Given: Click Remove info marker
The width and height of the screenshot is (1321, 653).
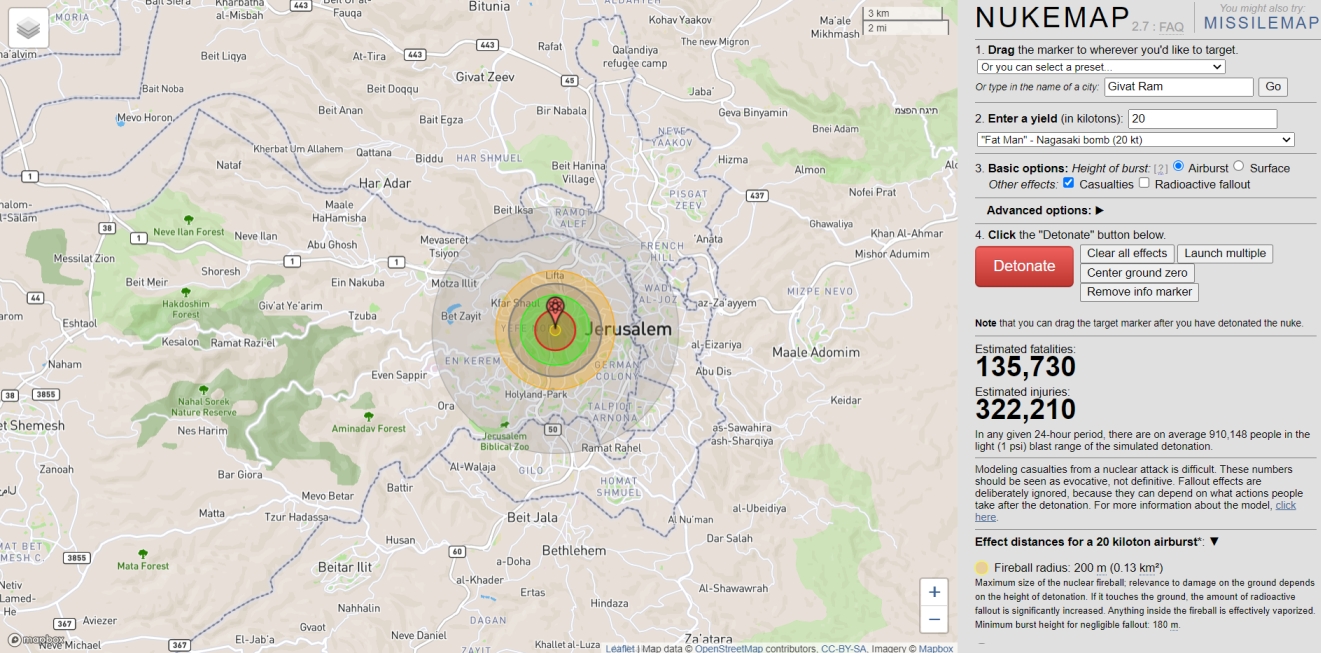Looking at the screenshot, I should tap(1139, 292).
